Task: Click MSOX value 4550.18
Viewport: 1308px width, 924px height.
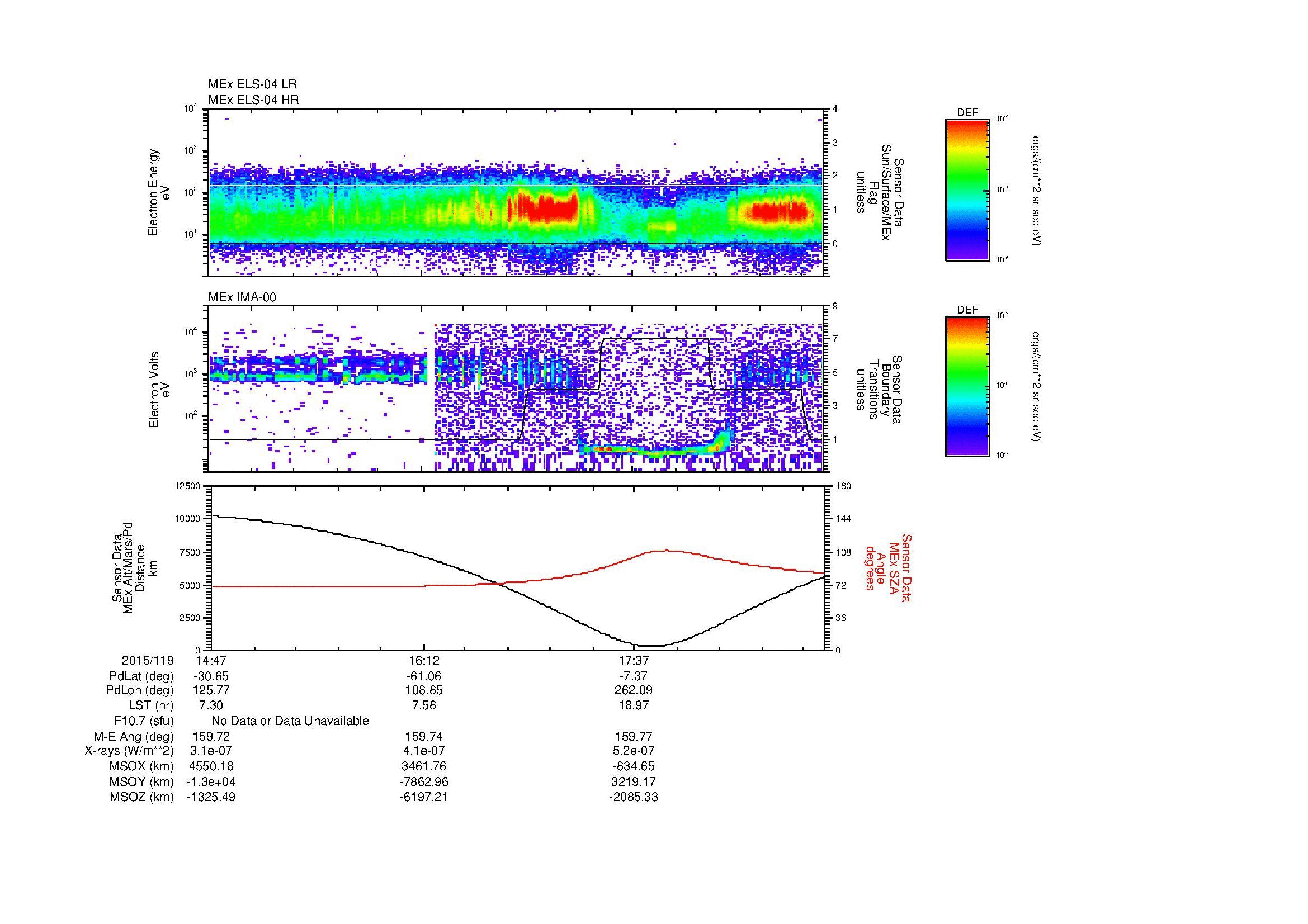Action: pyautogui.click(x=211, y=766)
